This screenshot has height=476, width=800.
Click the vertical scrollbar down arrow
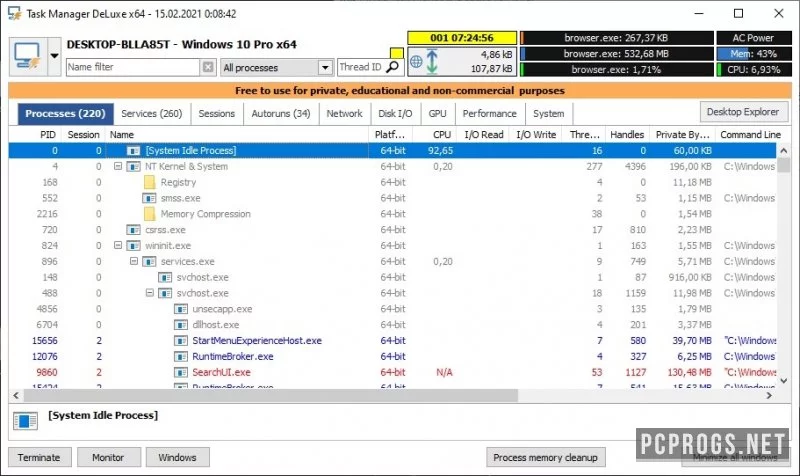click(784, 381)
